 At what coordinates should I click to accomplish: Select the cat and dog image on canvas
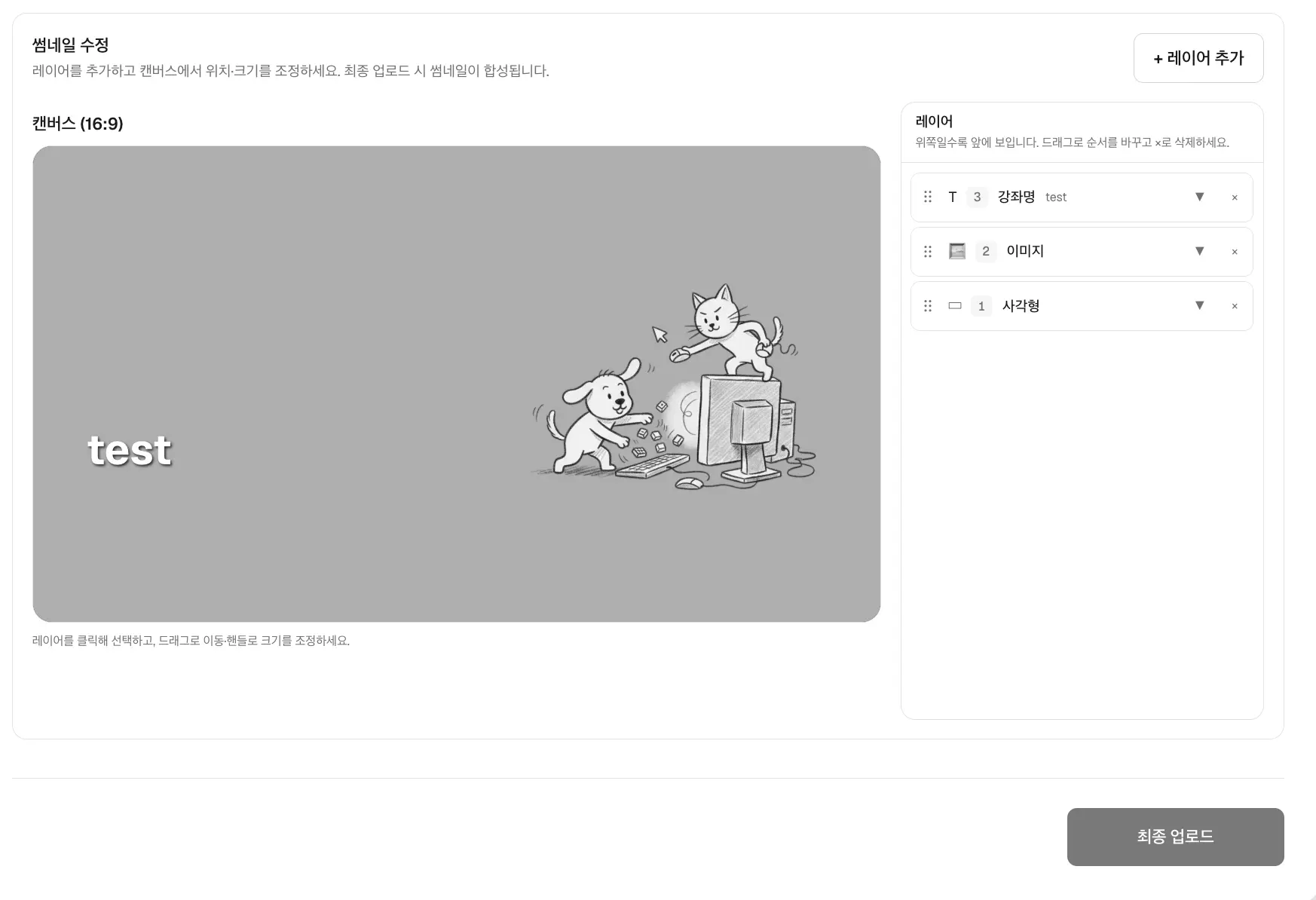[673, 387]
